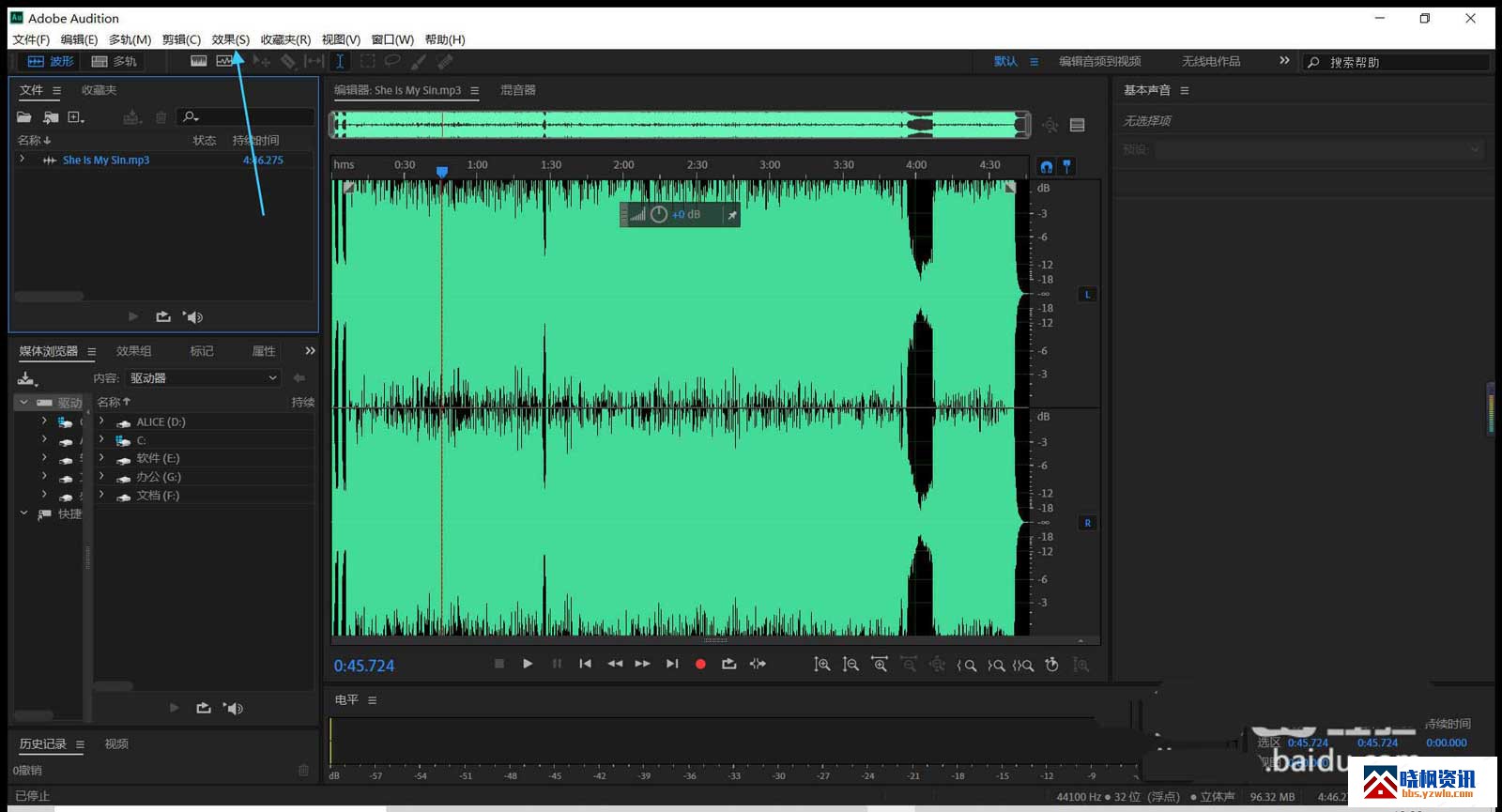Open the 文件 menu
1502x812 pixels.
[31, 39]
